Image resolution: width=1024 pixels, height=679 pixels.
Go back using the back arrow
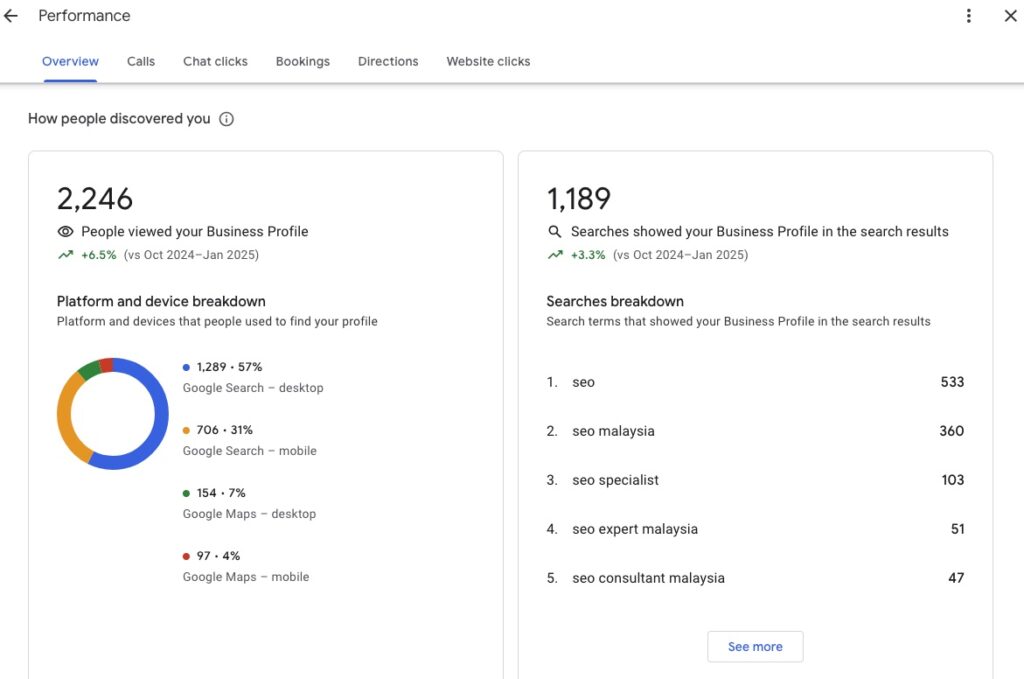[x=10, y=15]
